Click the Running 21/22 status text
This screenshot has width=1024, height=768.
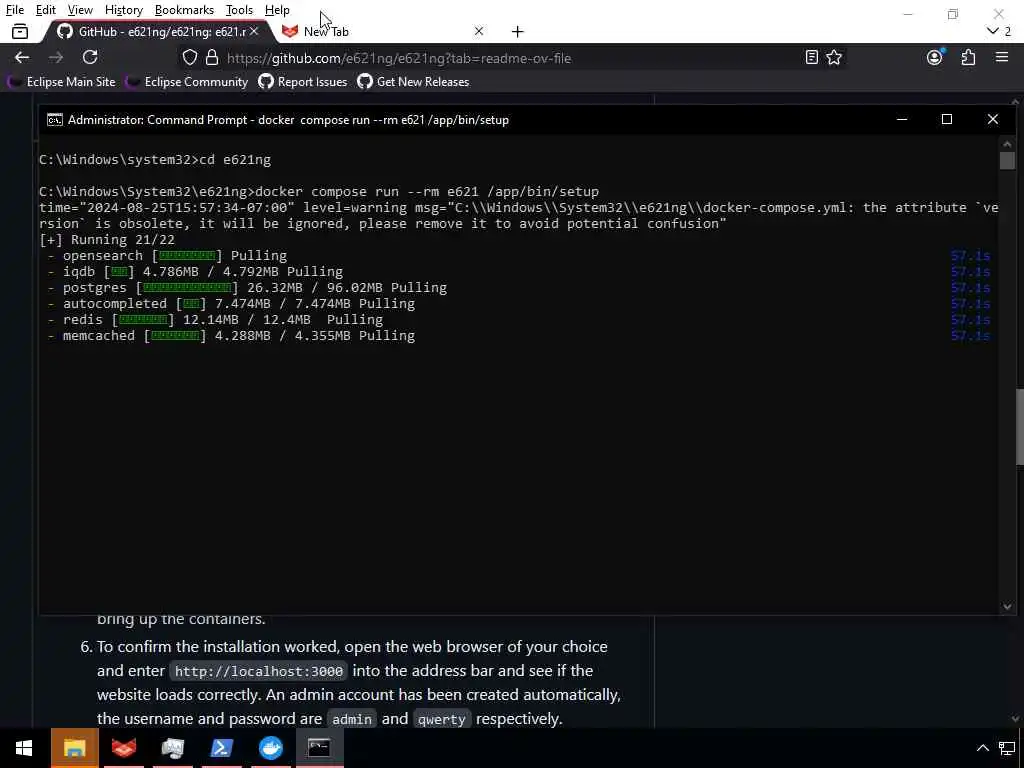click(x=106, y=240)
